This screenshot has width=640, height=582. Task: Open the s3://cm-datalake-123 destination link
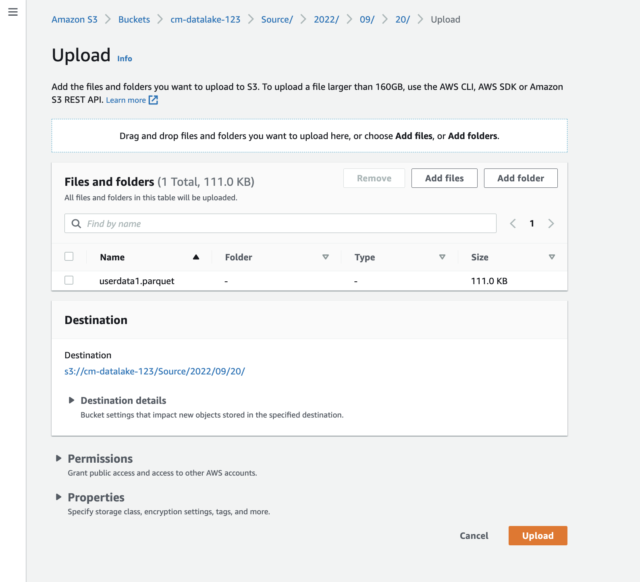[154, 371]
